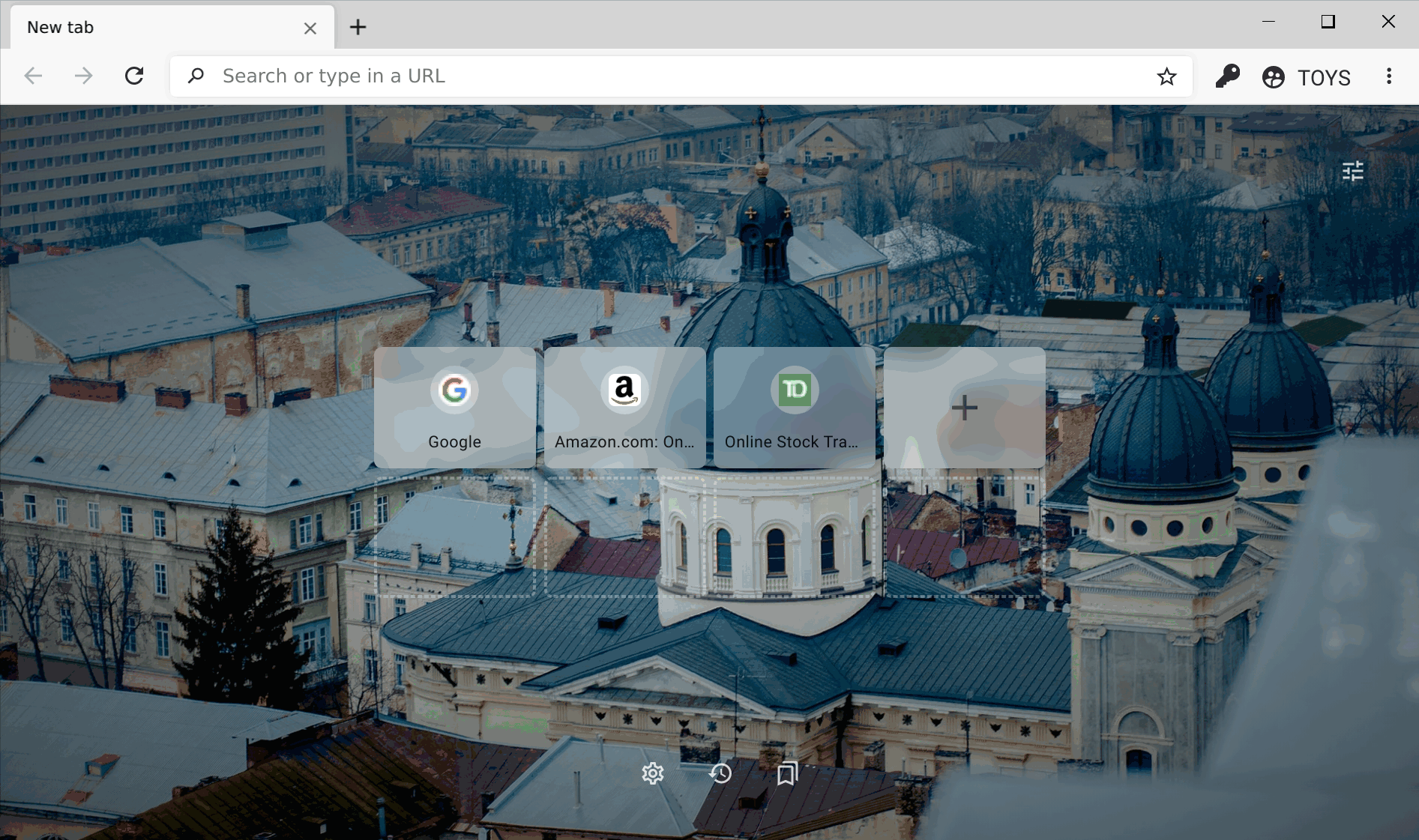
Task: Bookmark this page with the star icon
Action: (1166, 76)
